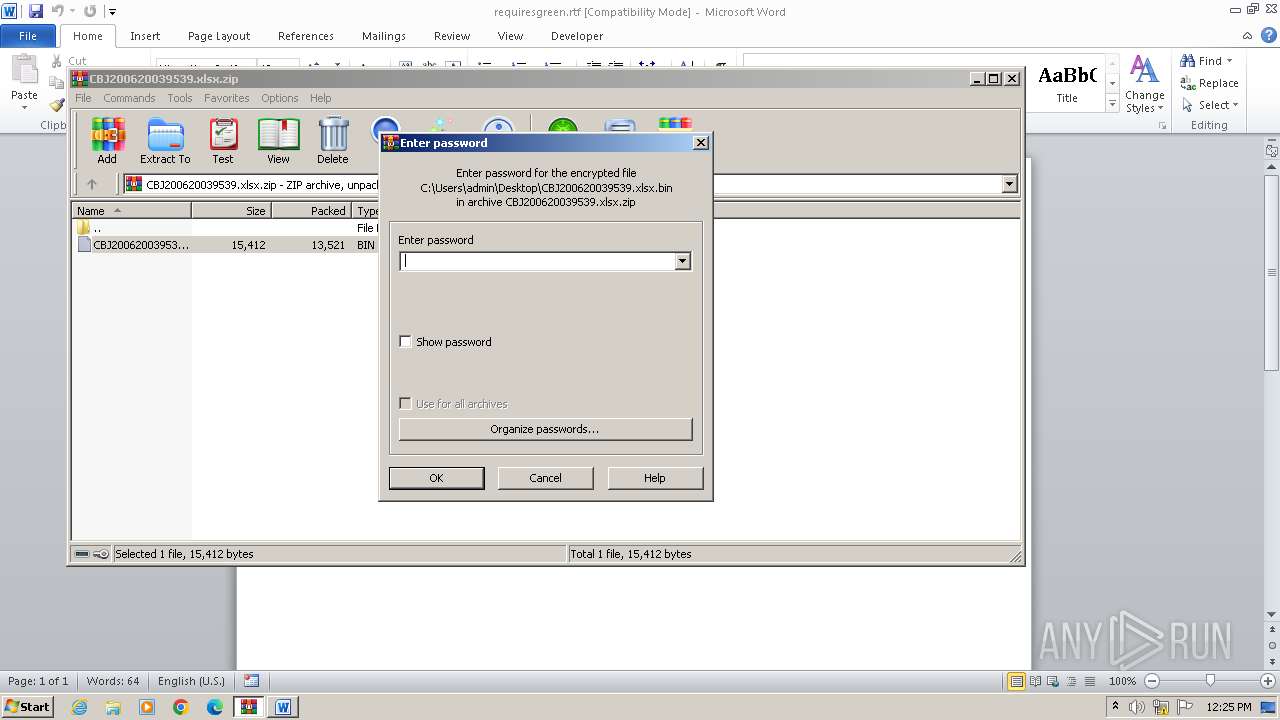Click the Word zoom slider handle
The height and width of the screenshot is (720, 1280).
click(x=1210, y=681)
